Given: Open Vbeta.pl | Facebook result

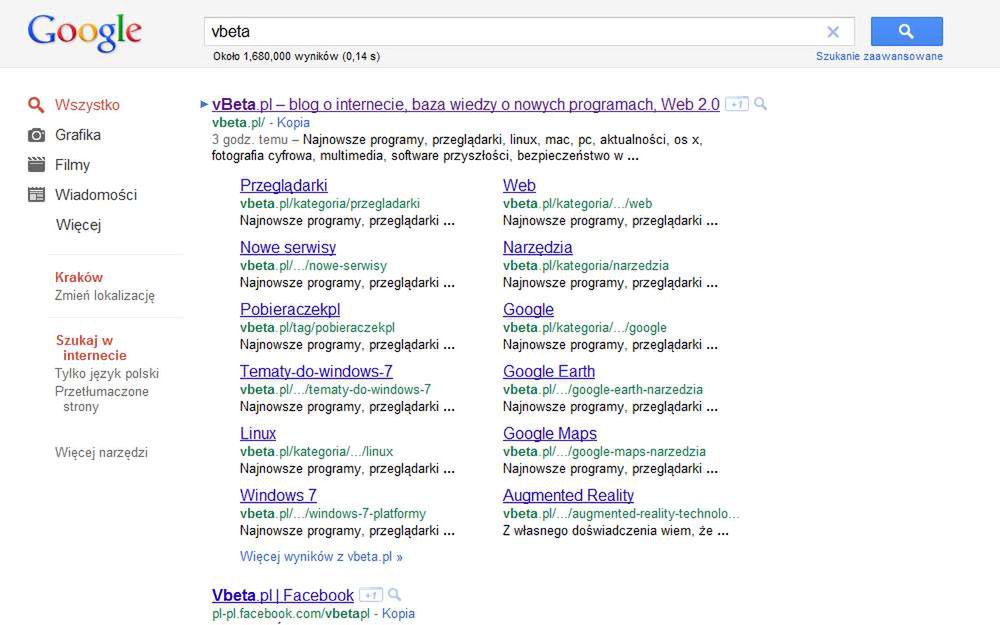Looking at the screenshot, I should coord(283,595).
